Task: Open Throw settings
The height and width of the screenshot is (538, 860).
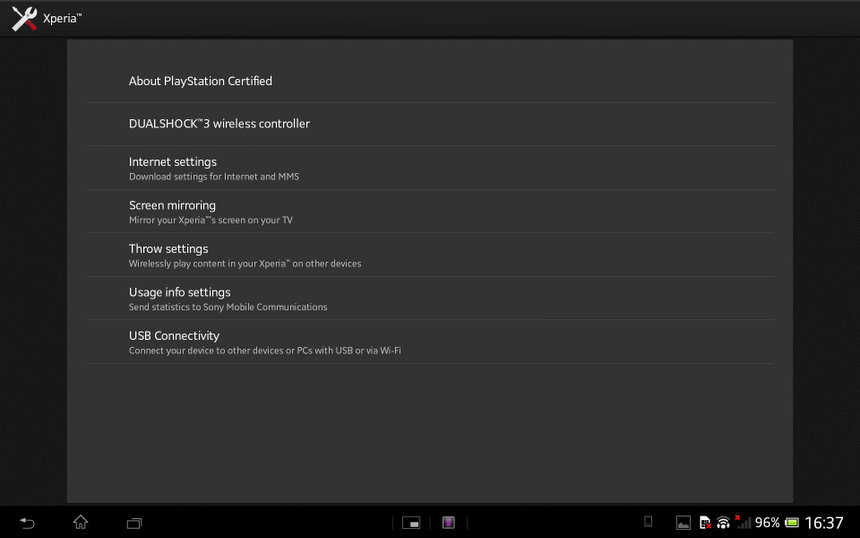Action: coord(168,255)
